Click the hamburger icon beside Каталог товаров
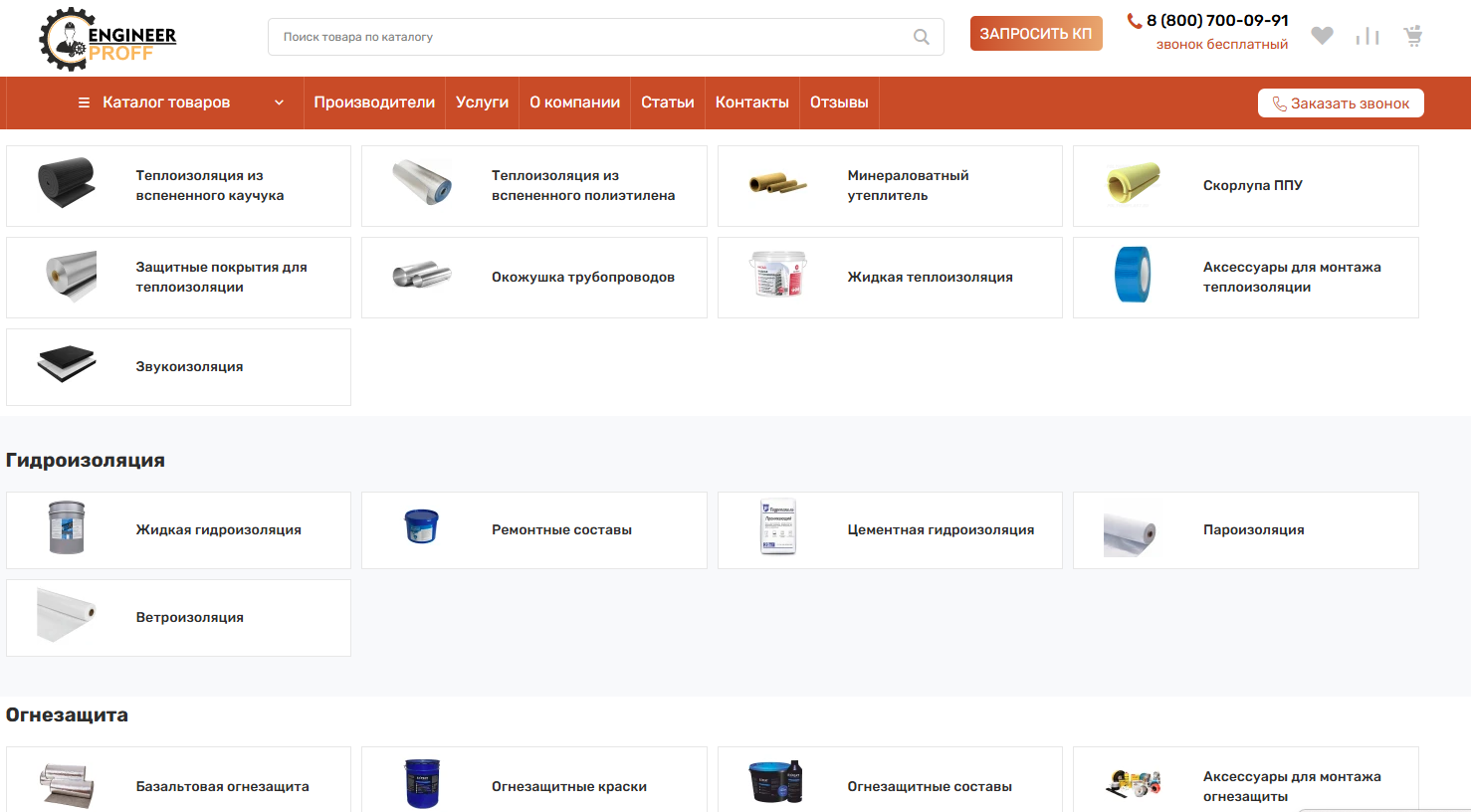Viewport: 1471px width, 812px height. point(85,102)
